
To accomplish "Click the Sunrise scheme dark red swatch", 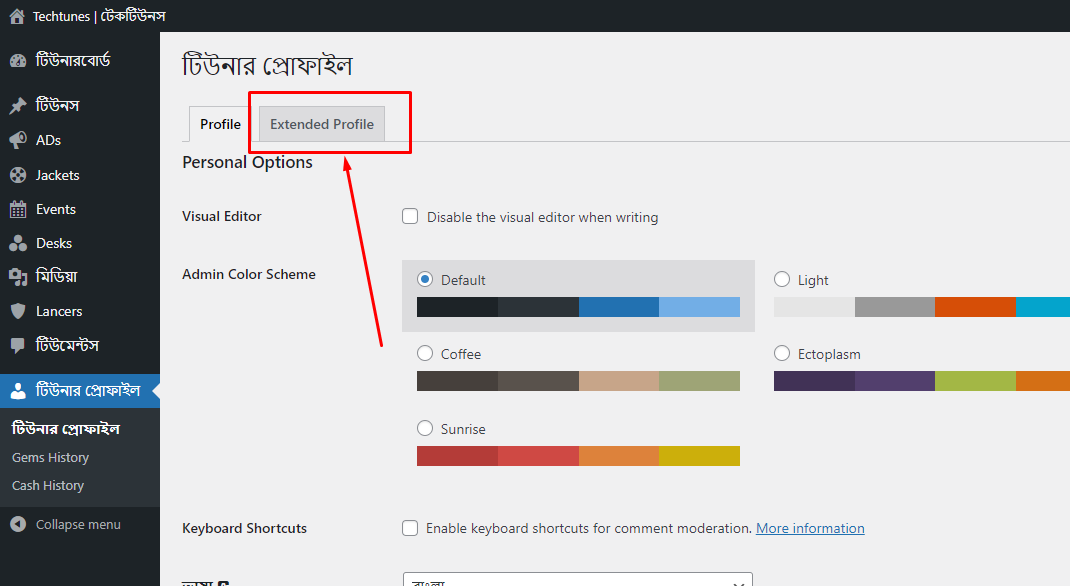I will [x=457, y=456].
